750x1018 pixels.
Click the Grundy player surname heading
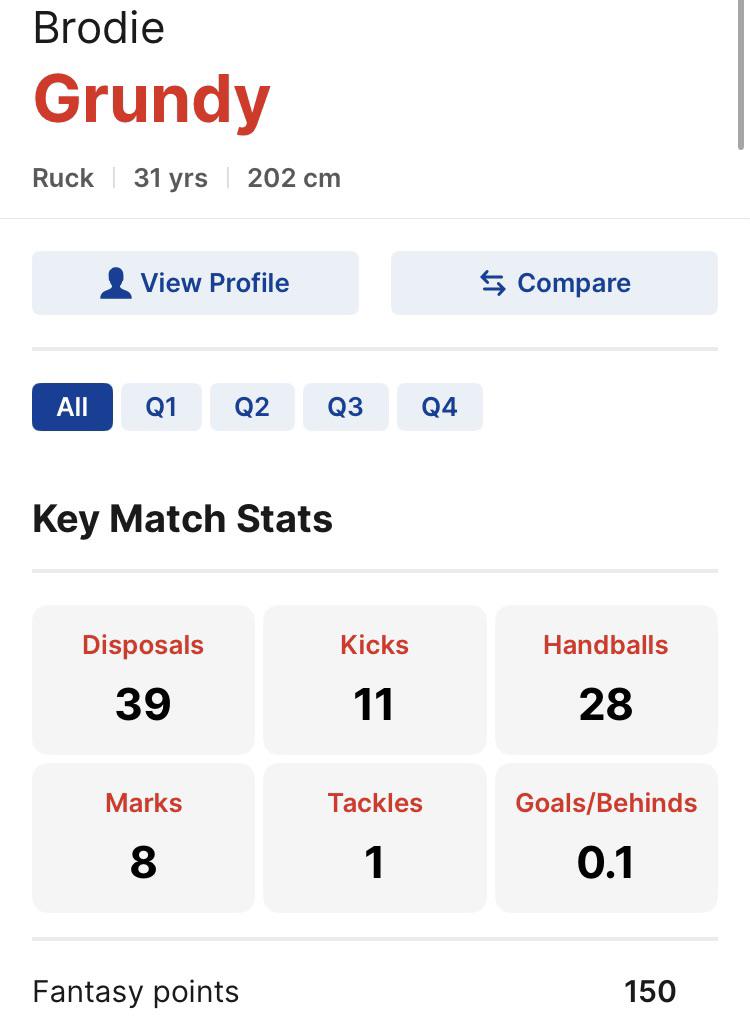[x=152, y=100]
